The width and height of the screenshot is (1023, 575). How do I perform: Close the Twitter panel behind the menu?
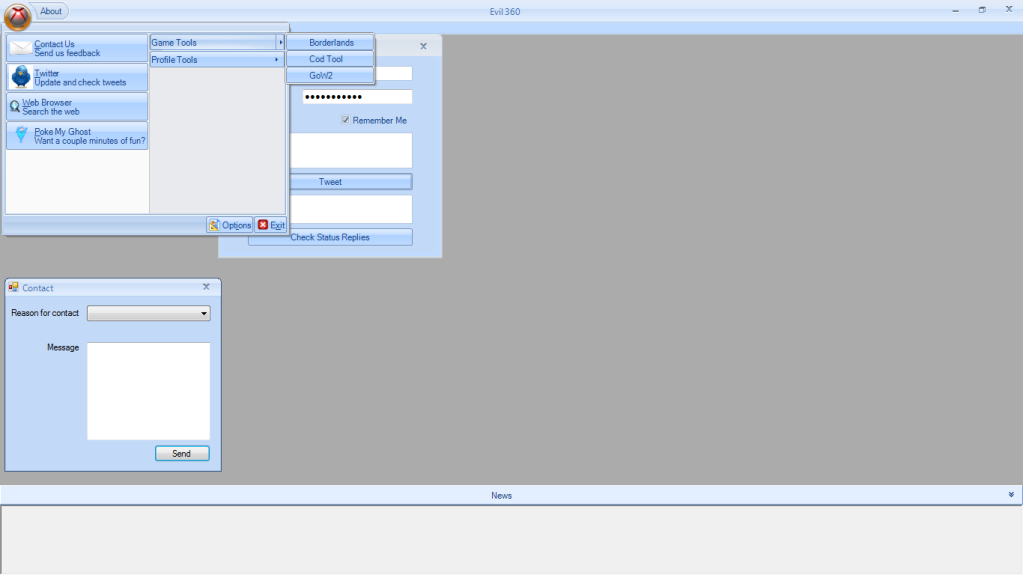[423, 46]
